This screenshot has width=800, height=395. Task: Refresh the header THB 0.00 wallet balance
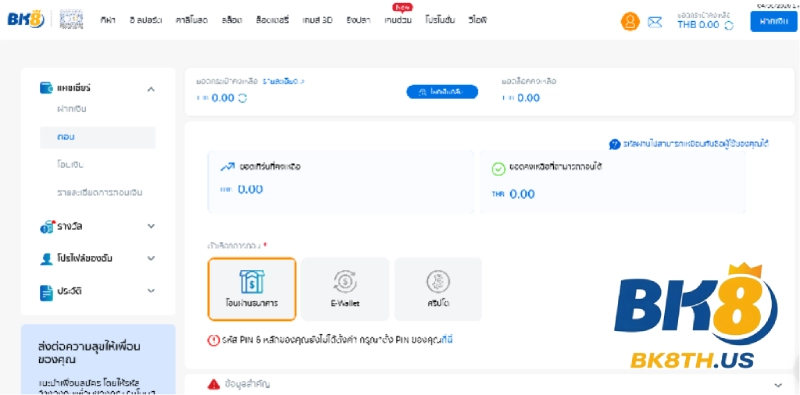point(729,25)
